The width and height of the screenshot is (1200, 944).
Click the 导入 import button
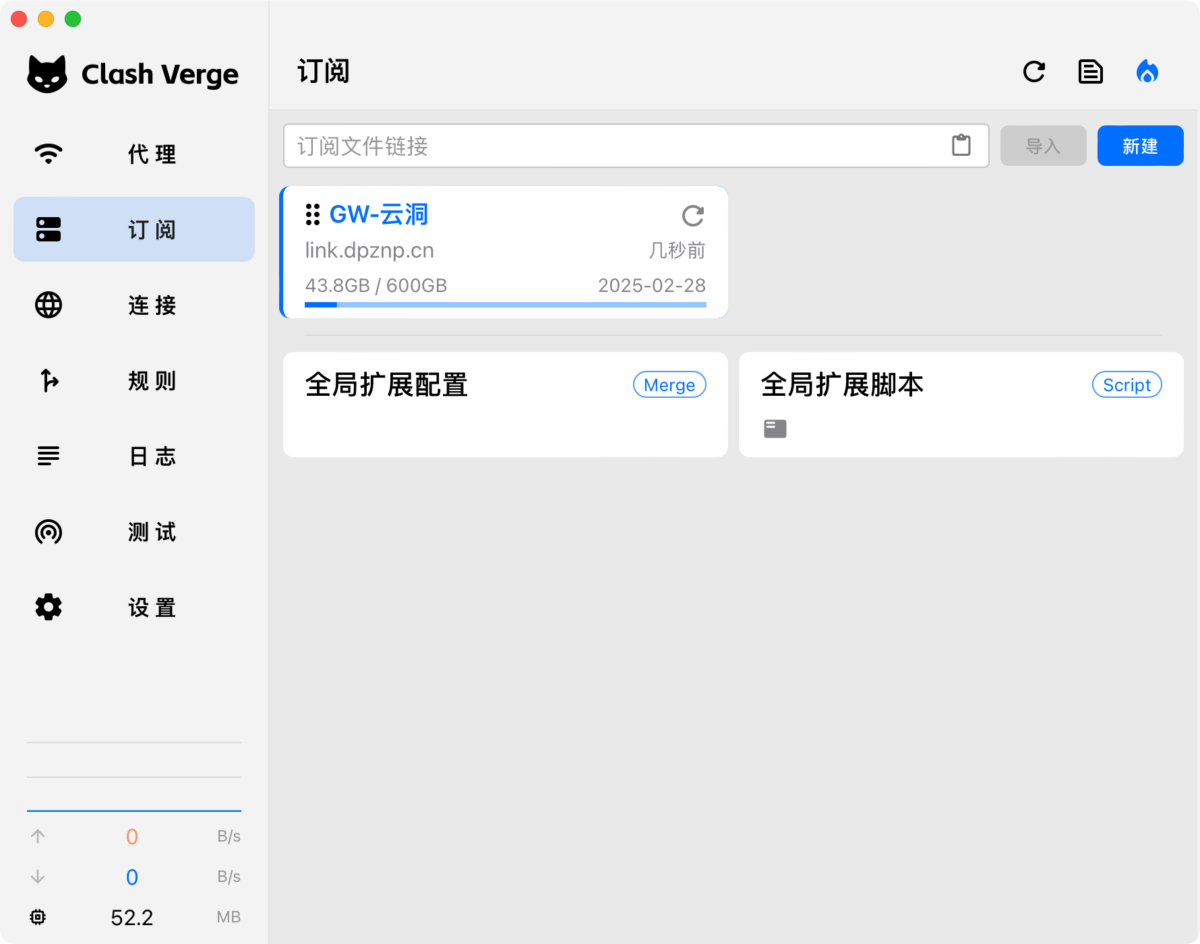pos(1043,146)
